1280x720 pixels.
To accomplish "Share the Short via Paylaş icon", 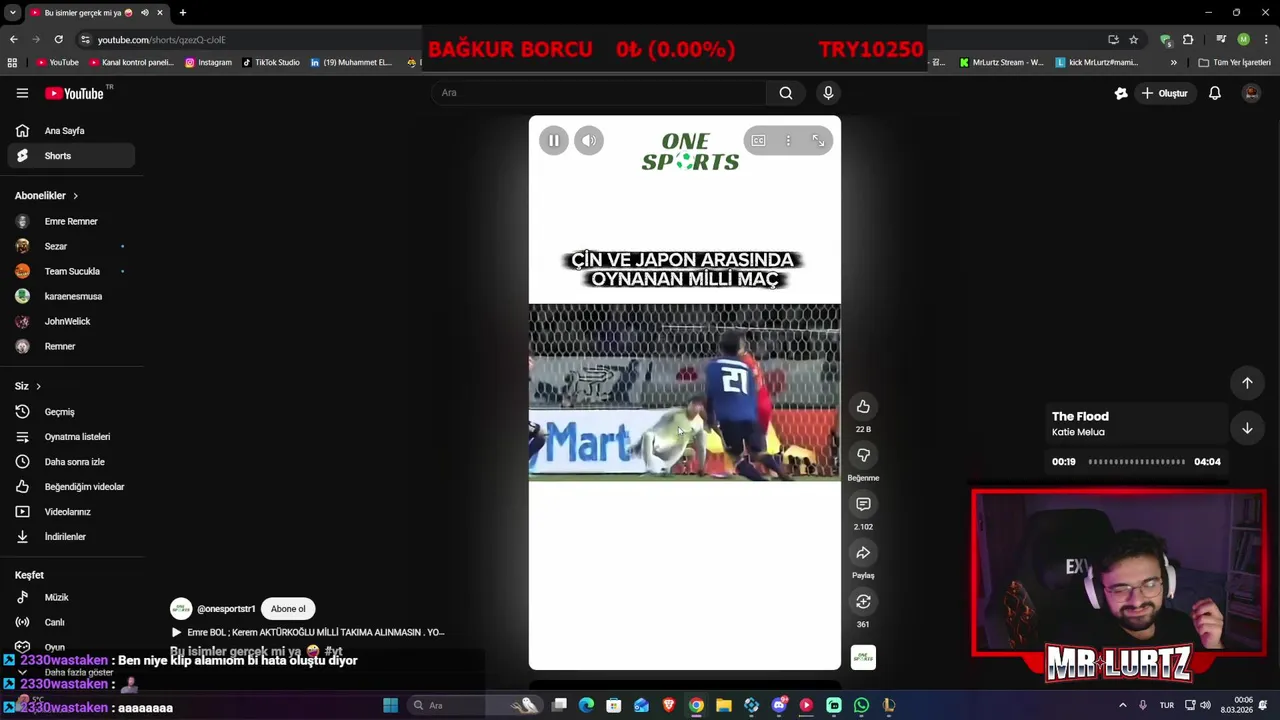I will click(863, 553).
